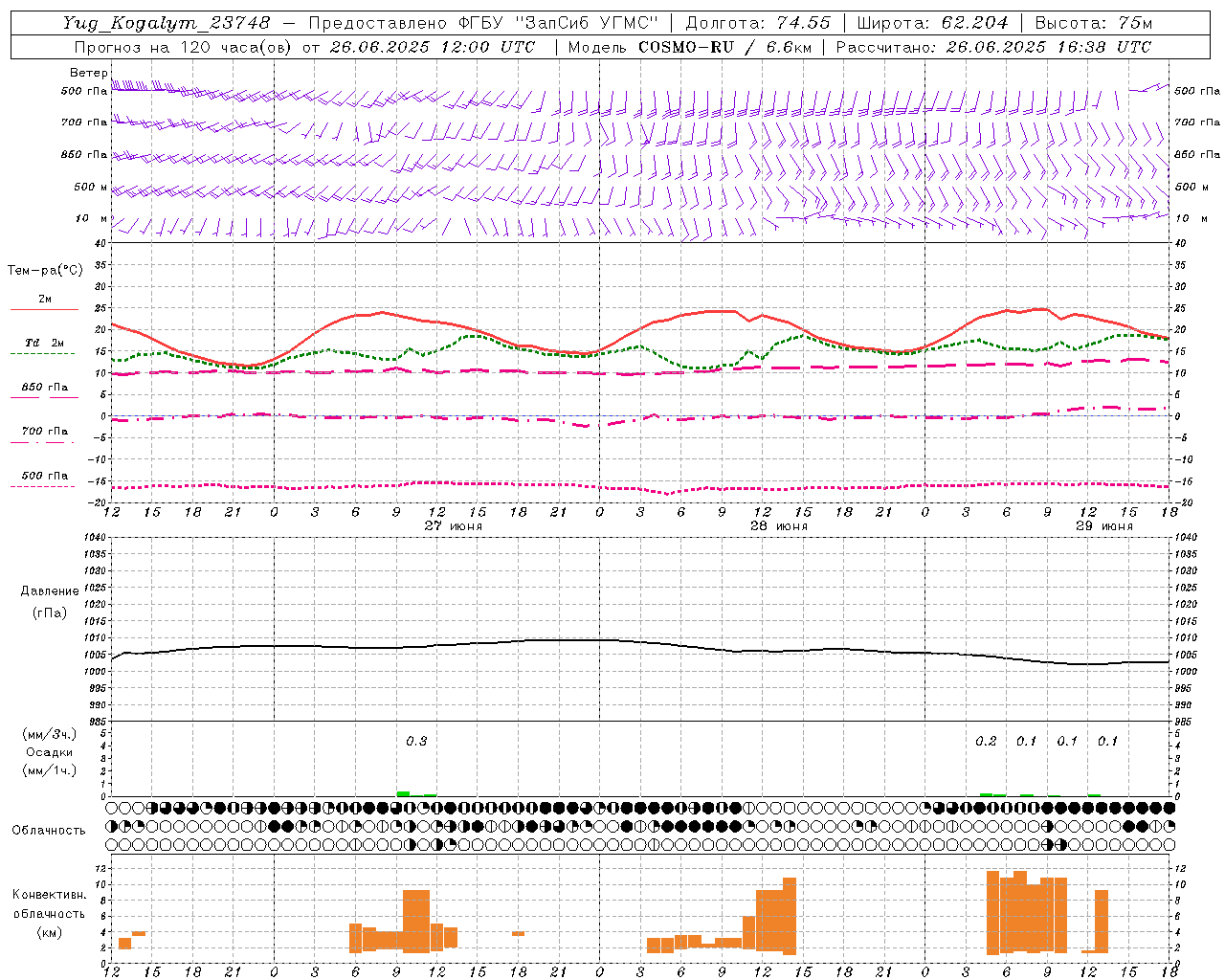The height and width of the screenshot is (980, 1225).
Task: Click the '(мм/3ч.)' precipitation unit label
Action: click(50, 735)
